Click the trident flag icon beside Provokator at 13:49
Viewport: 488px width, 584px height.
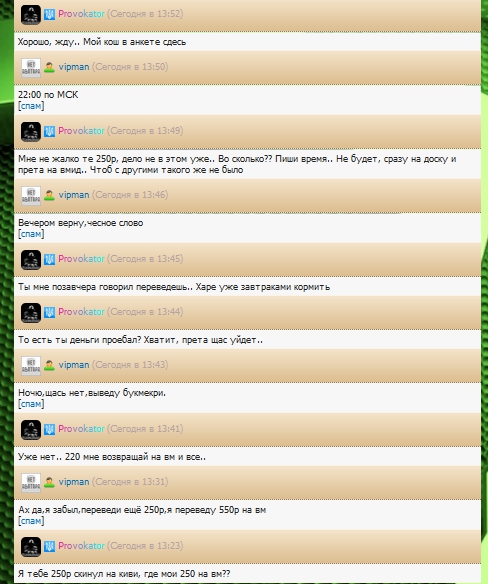pyautogui.click(x=50, y=131)
